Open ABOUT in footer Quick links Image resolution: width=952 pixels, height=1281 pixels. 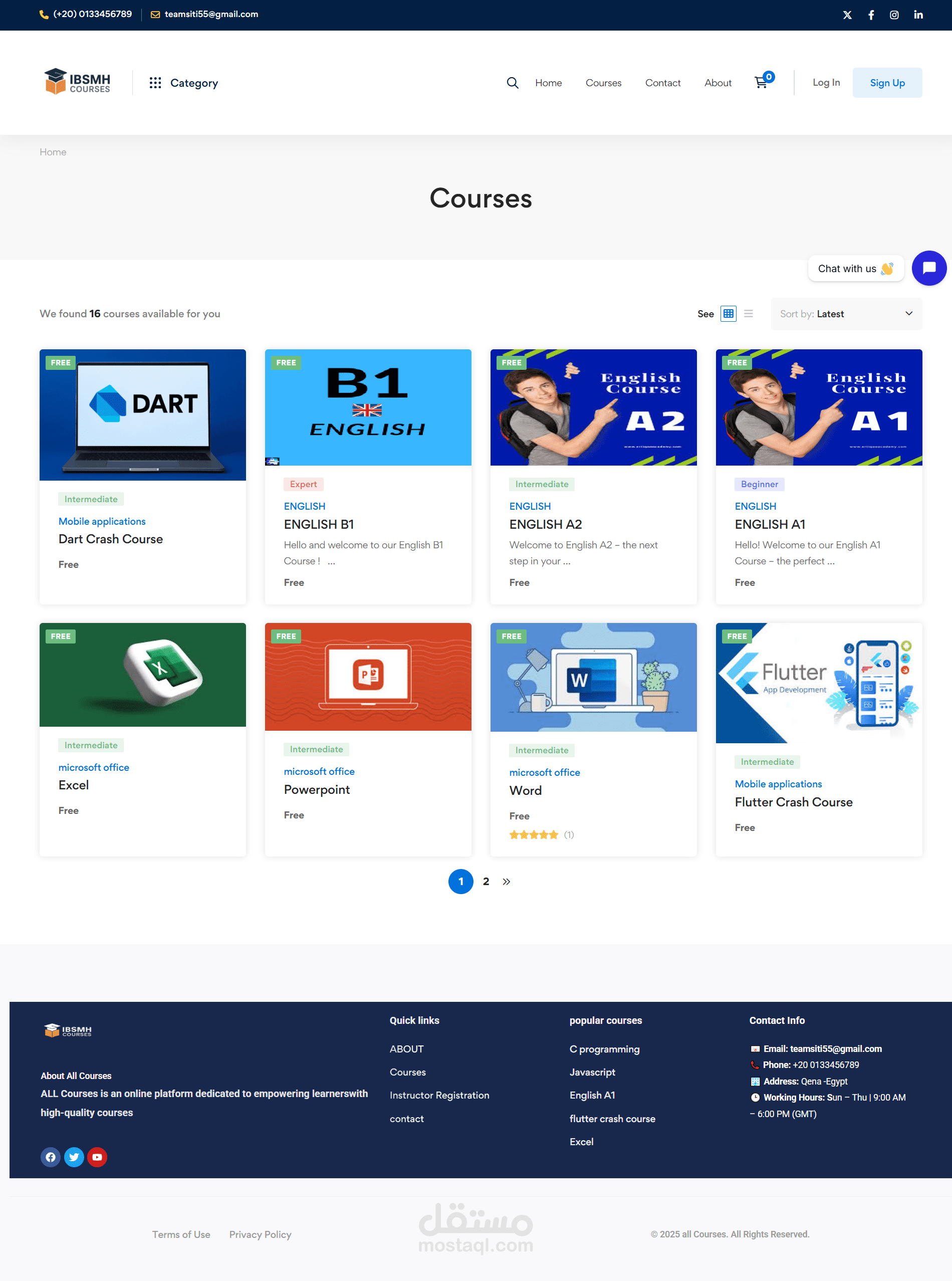tap(406, 1049)
